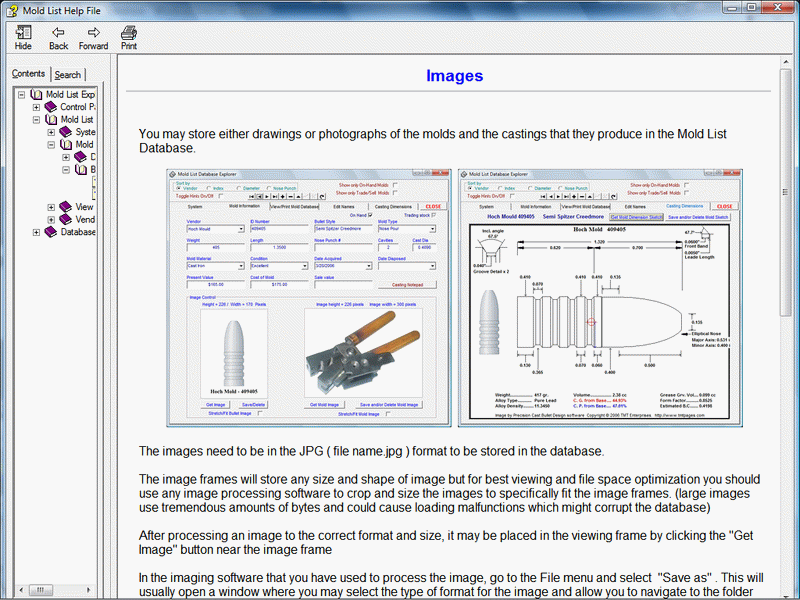
Task: Click the contents pane right scroll arrow
Action: pos(89,590)
